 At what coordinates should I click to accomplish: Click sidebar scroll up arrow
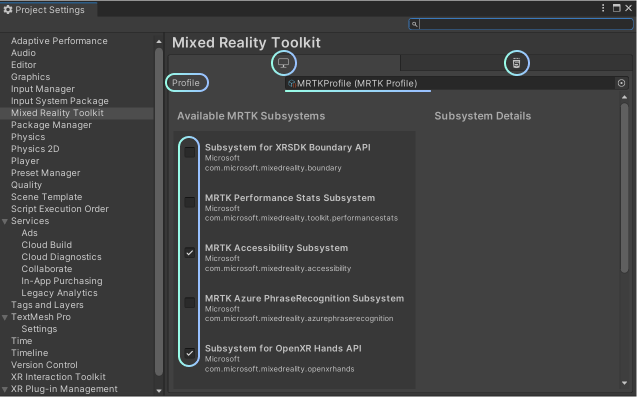pos(159,41)
